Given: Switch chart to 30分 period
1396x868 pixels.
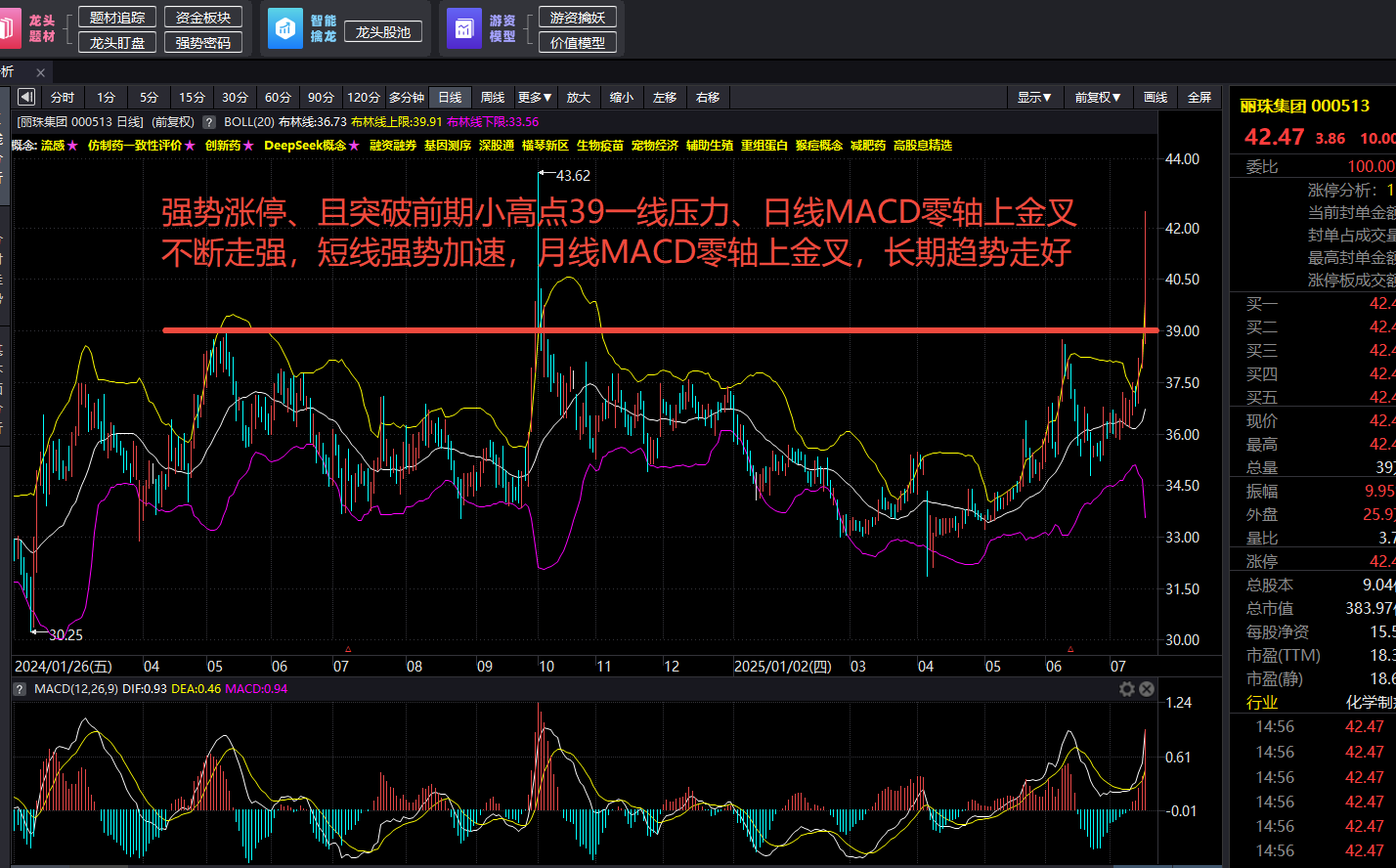Looking at the screenshot, I should pos(235,98).
